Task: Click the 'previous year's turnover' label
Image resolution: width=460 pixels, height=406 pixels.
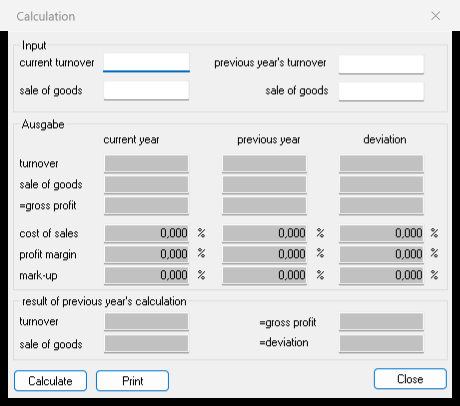Action: tap(270, 63)
